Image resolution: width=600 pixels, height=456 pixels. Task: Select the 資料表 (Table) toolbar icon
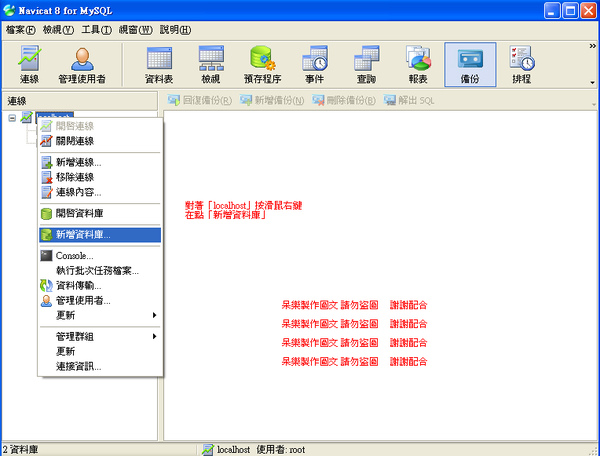click(159, 64)
